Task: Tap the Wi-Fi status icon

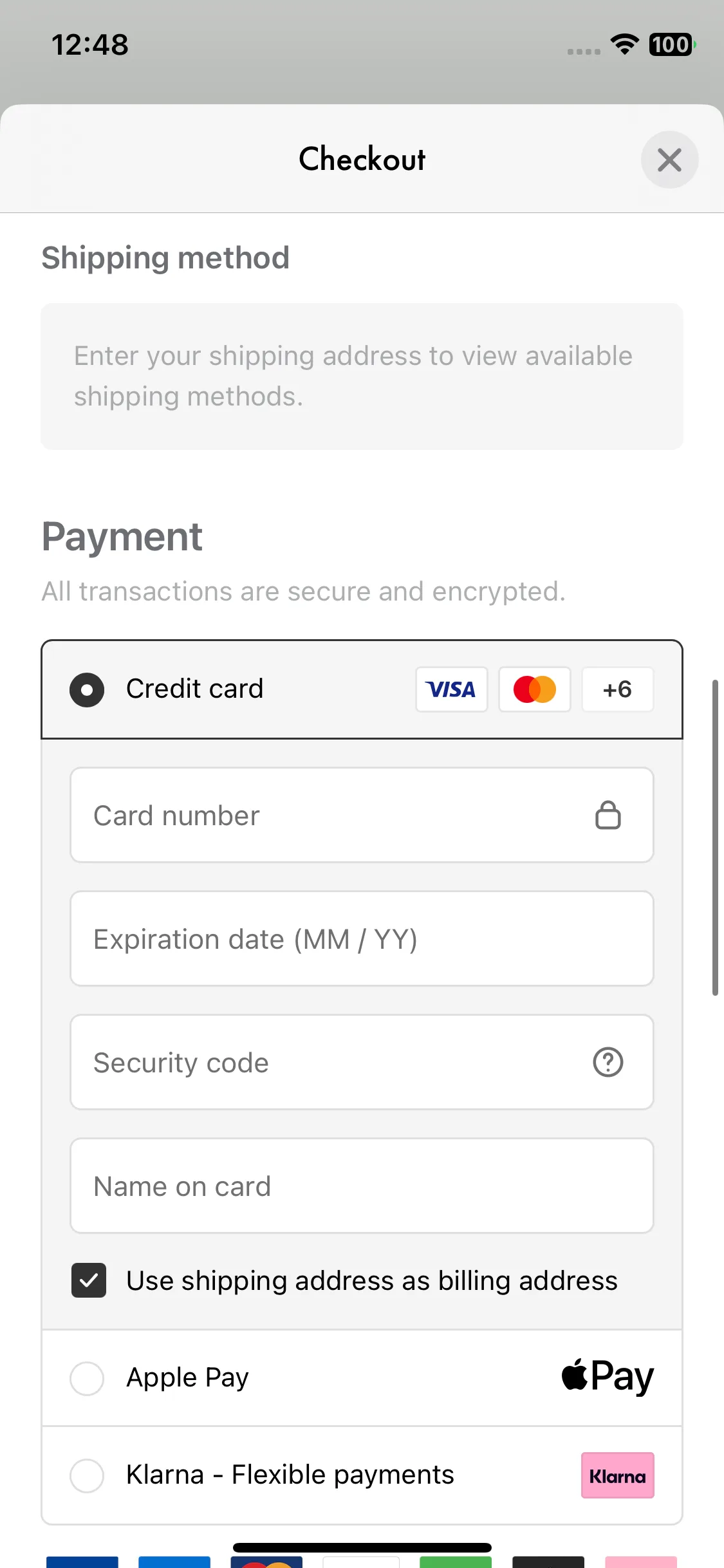Action: pos(624,44)
